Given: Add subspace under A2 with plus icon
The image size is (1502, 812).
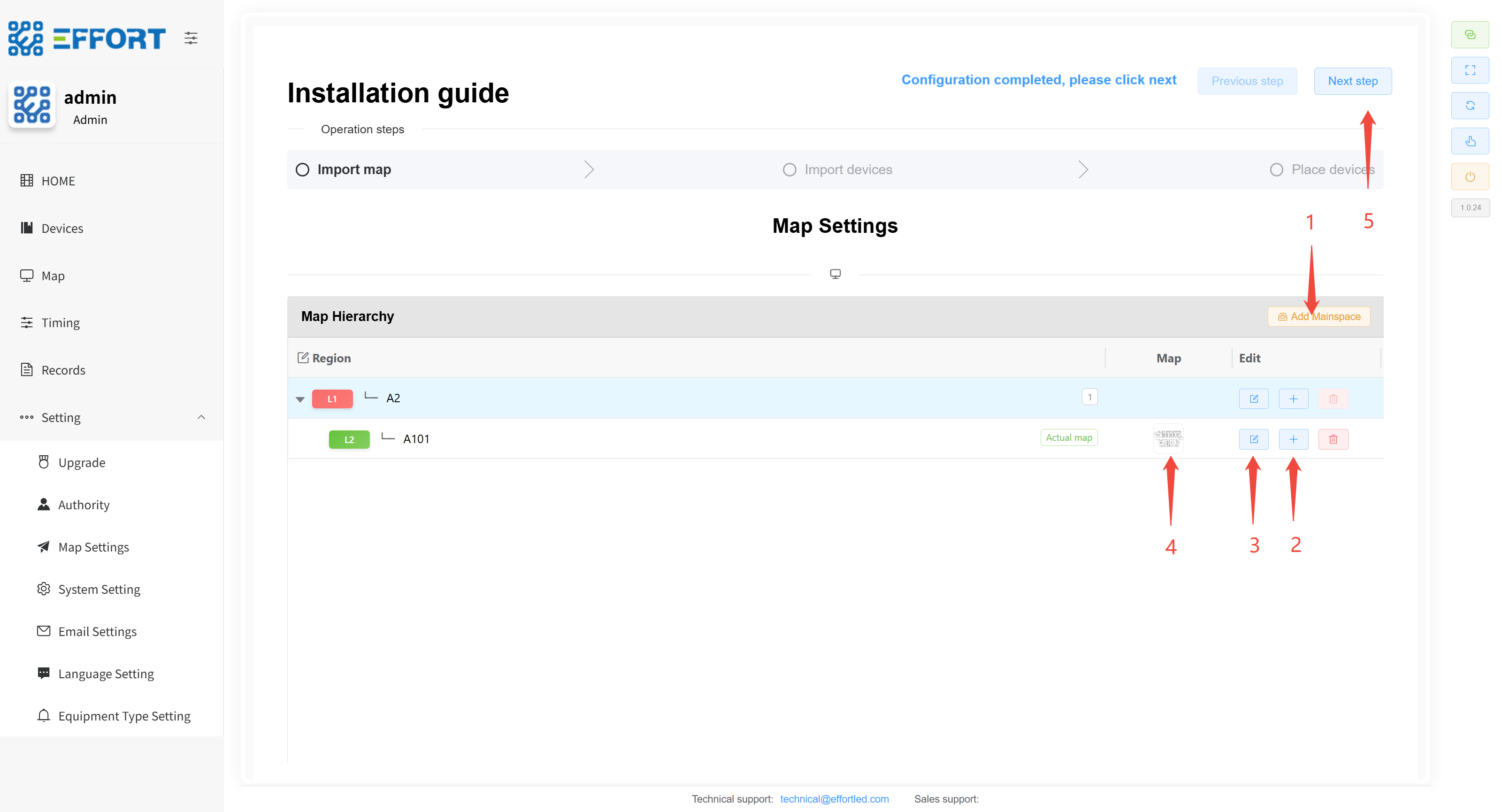Looking at the screenshot, I should coord(1293,398).
